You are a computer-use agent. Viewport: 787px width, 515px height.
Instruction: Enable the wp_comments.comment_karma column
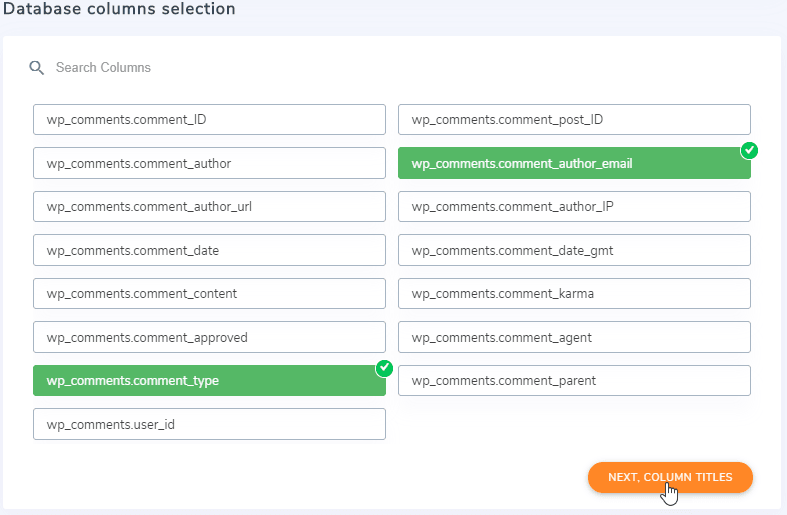click(574, 294)
